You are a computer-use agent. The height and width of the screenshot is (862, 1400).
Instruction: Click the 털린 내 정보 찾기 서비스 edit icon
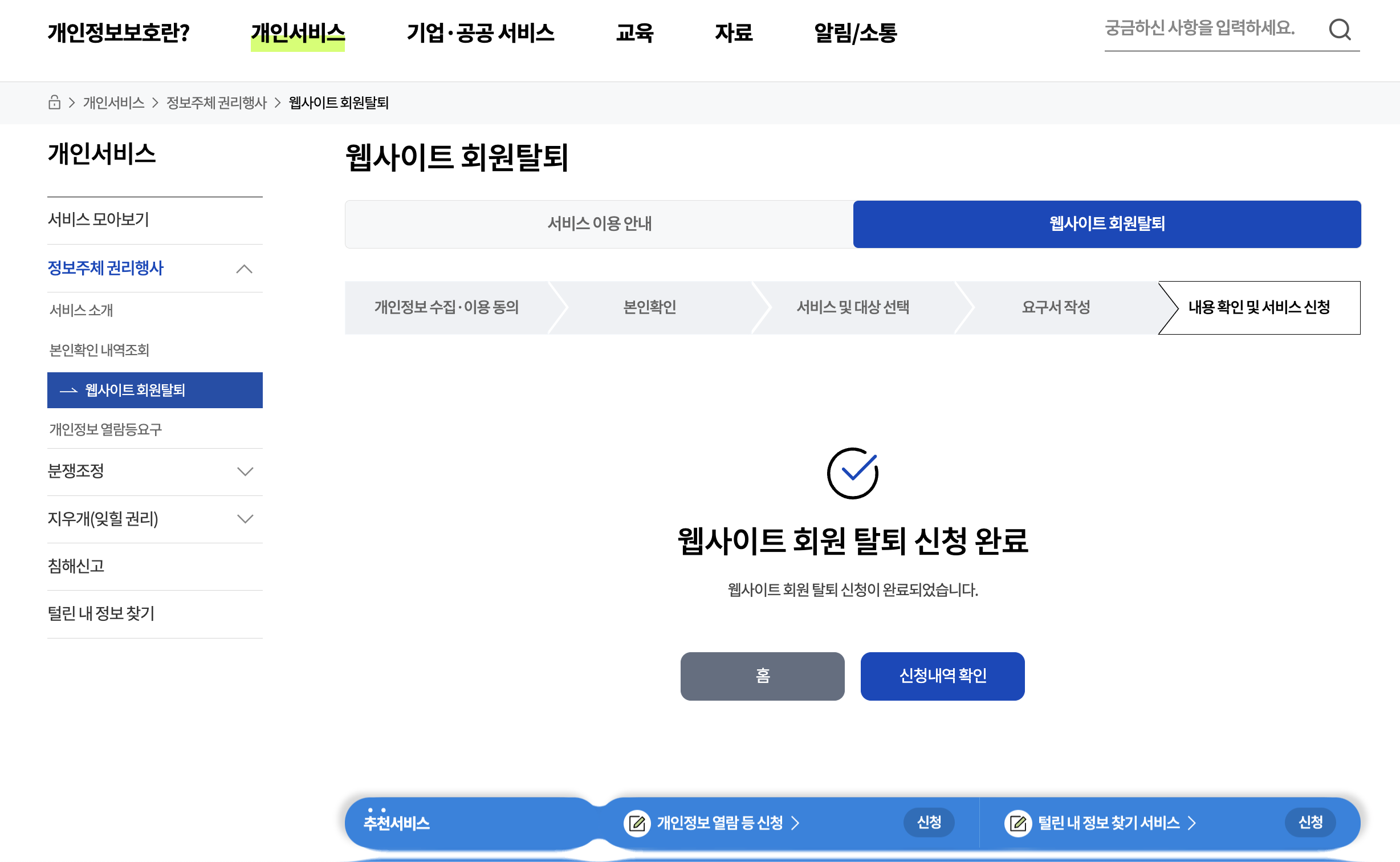pos(1018,823)
